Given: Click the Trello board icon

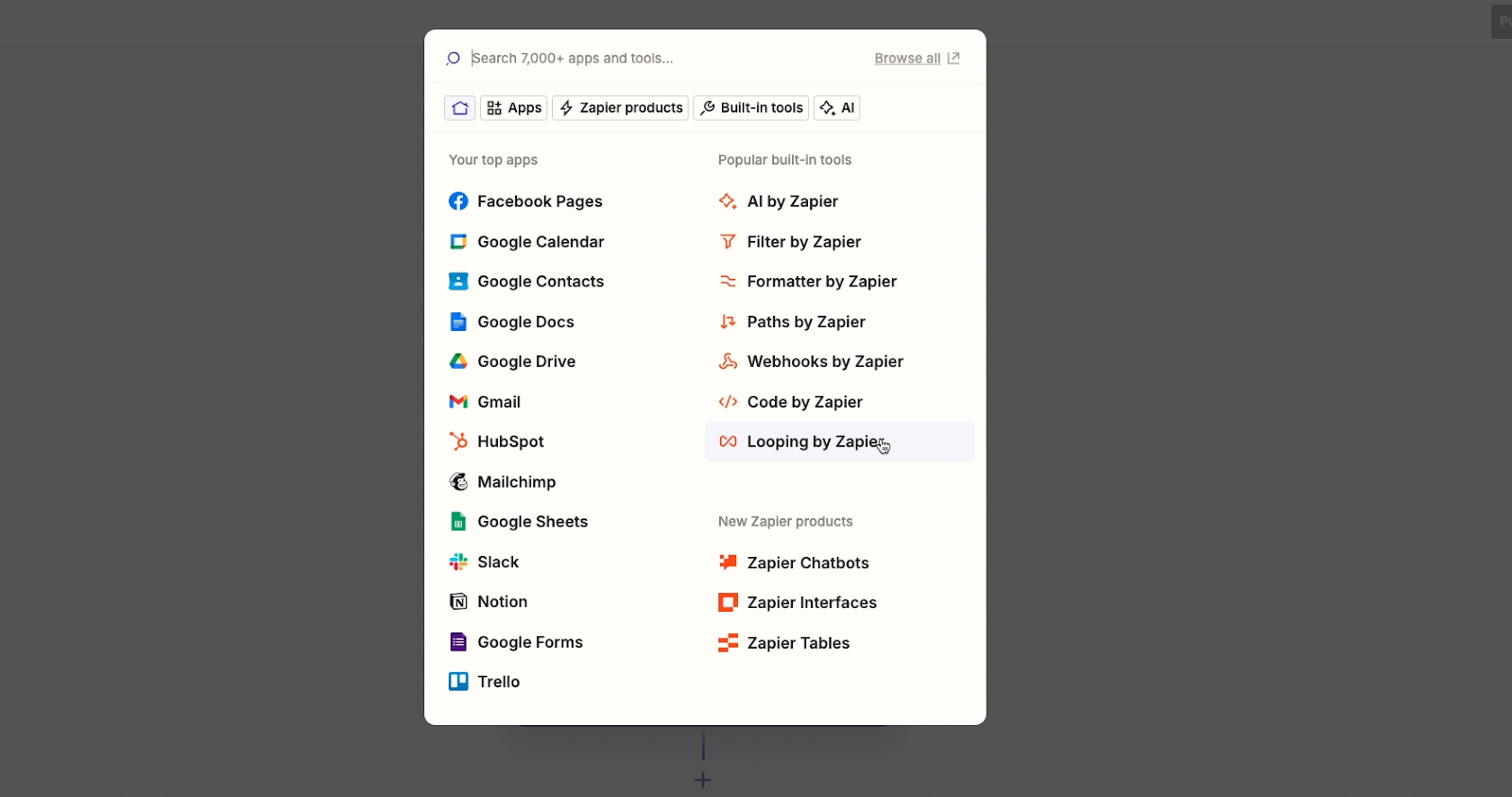Looking at the screenshot, I should click(x=458, y=682).
